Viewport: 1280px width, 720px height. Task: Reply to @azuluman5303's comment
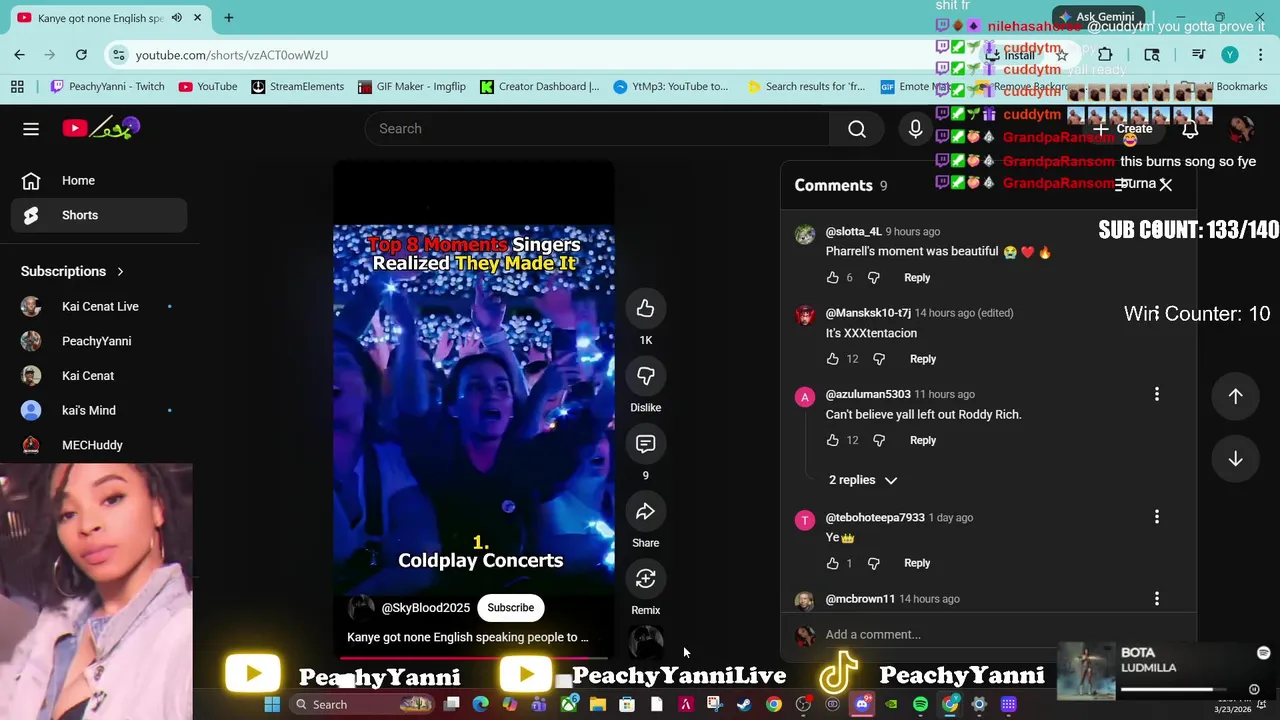pyautogui.click(x=923, y=440)
